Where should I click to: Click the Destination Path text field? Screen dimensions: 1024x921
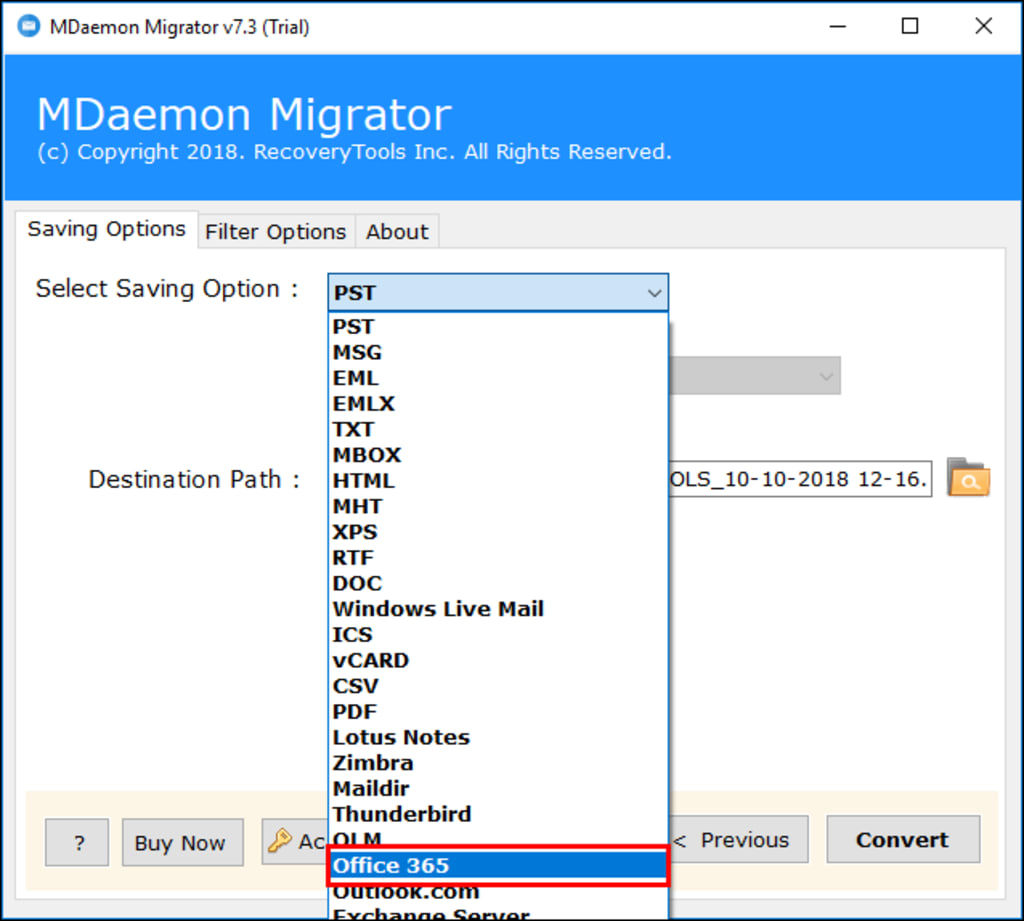click(800, 479)
